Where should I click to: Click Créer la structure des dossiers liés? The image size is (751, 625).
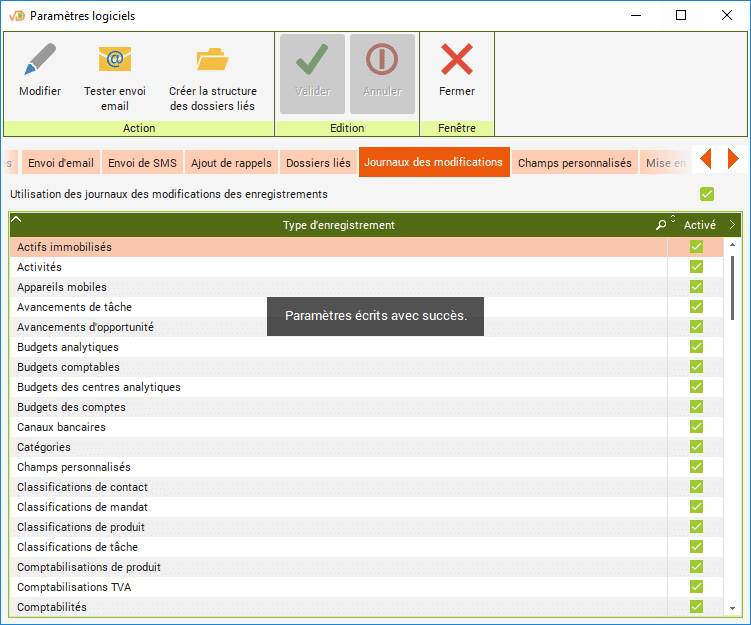coord(212,61)
